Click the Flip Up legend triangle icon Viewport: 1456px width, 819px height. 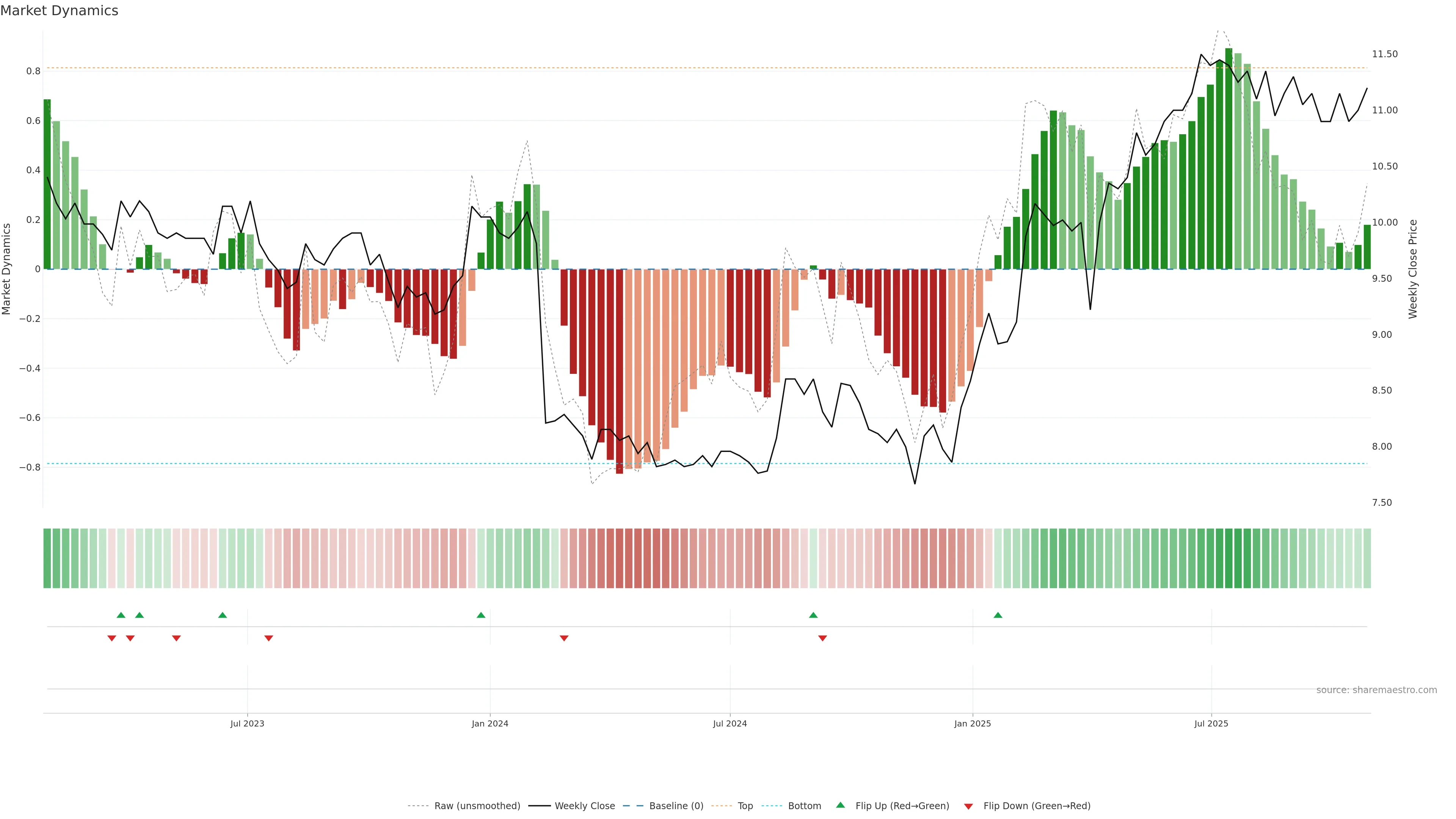click(841, 805)
